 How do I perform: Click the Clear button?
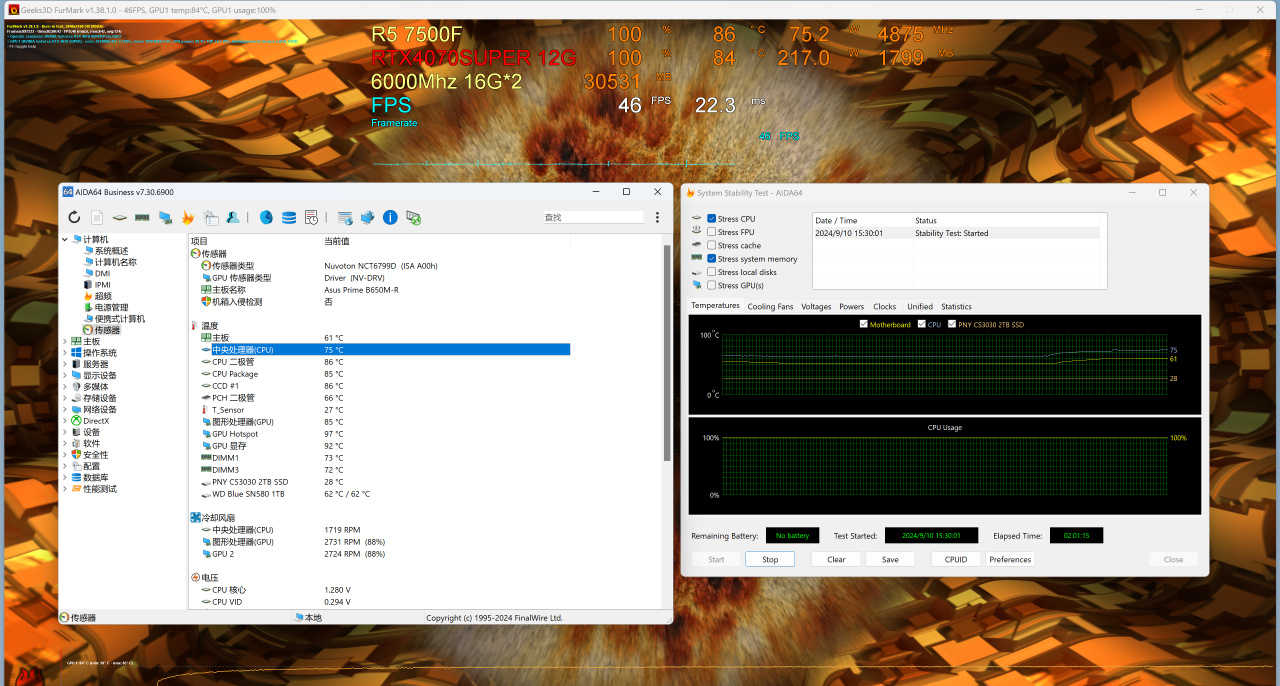[836, 559]
